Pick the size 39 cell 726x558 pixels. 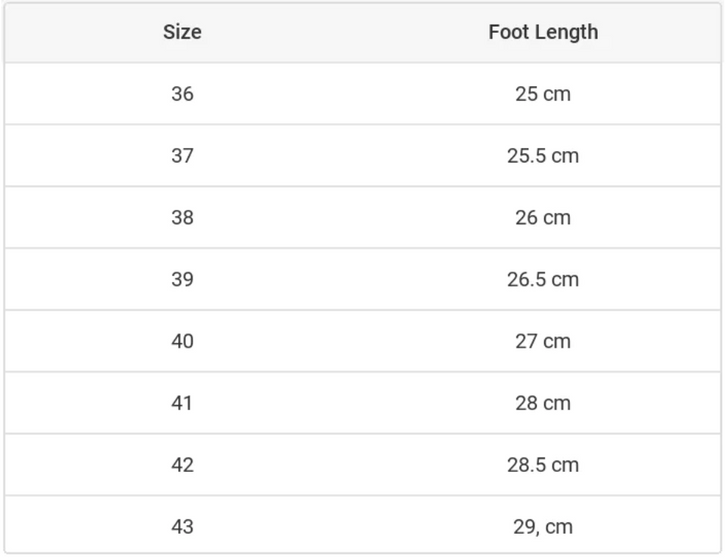point(182,279)
